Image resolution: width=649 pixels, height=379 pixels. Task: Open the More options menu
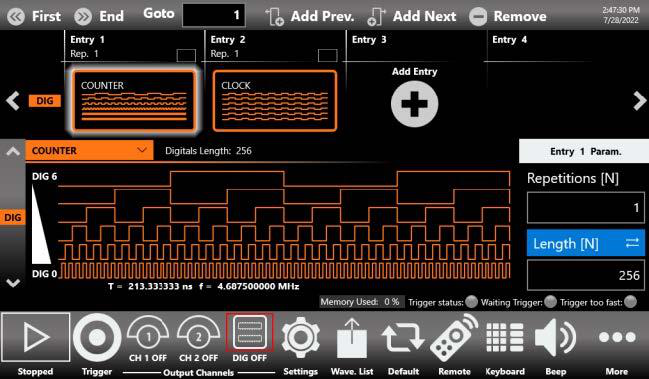point(617,337)
